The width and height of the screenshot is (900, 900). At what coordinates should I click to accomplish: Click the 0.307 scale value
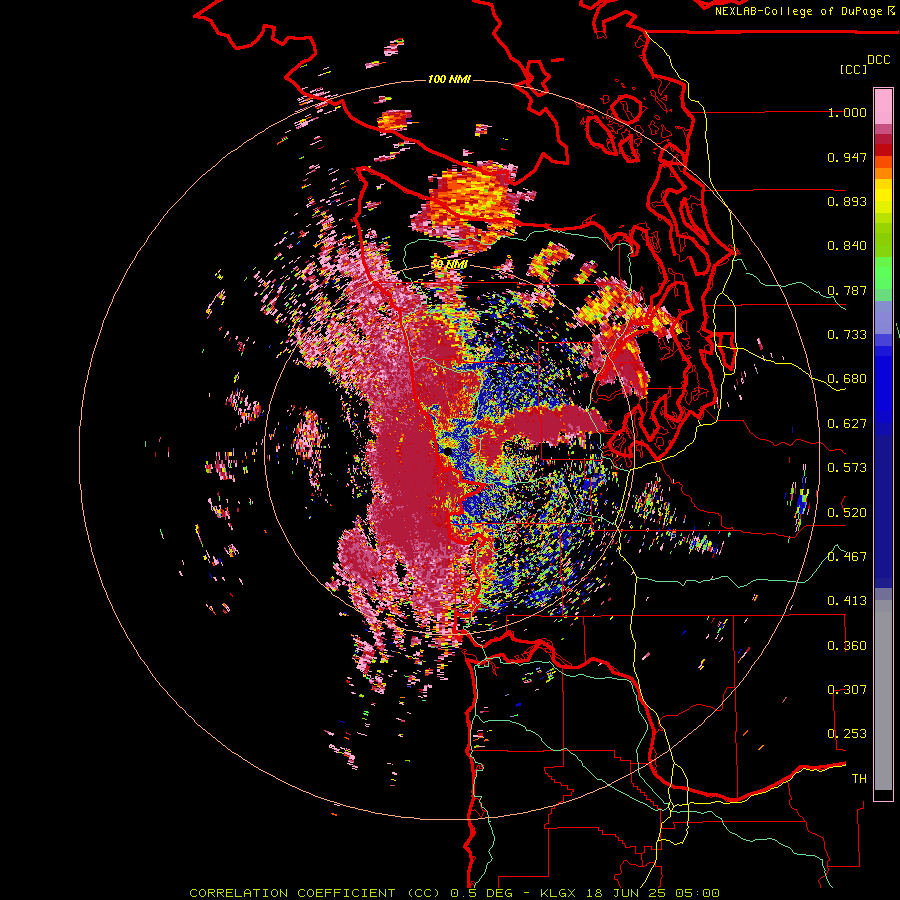[847, 690]
